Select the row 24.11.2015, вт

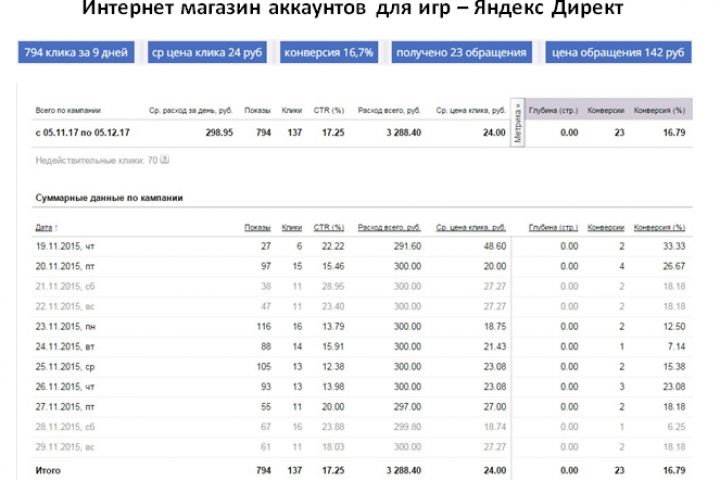click(362, 347)
